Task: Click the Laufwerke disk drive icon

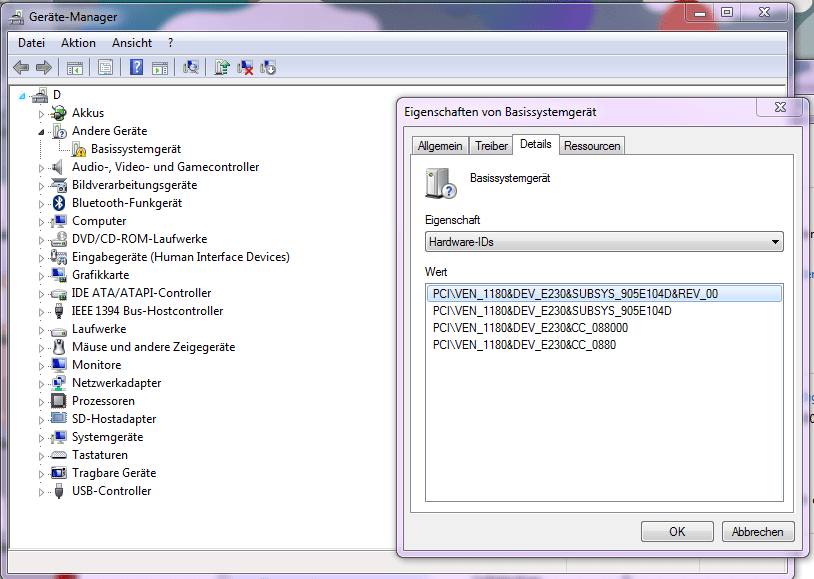Action: (59, 330)
